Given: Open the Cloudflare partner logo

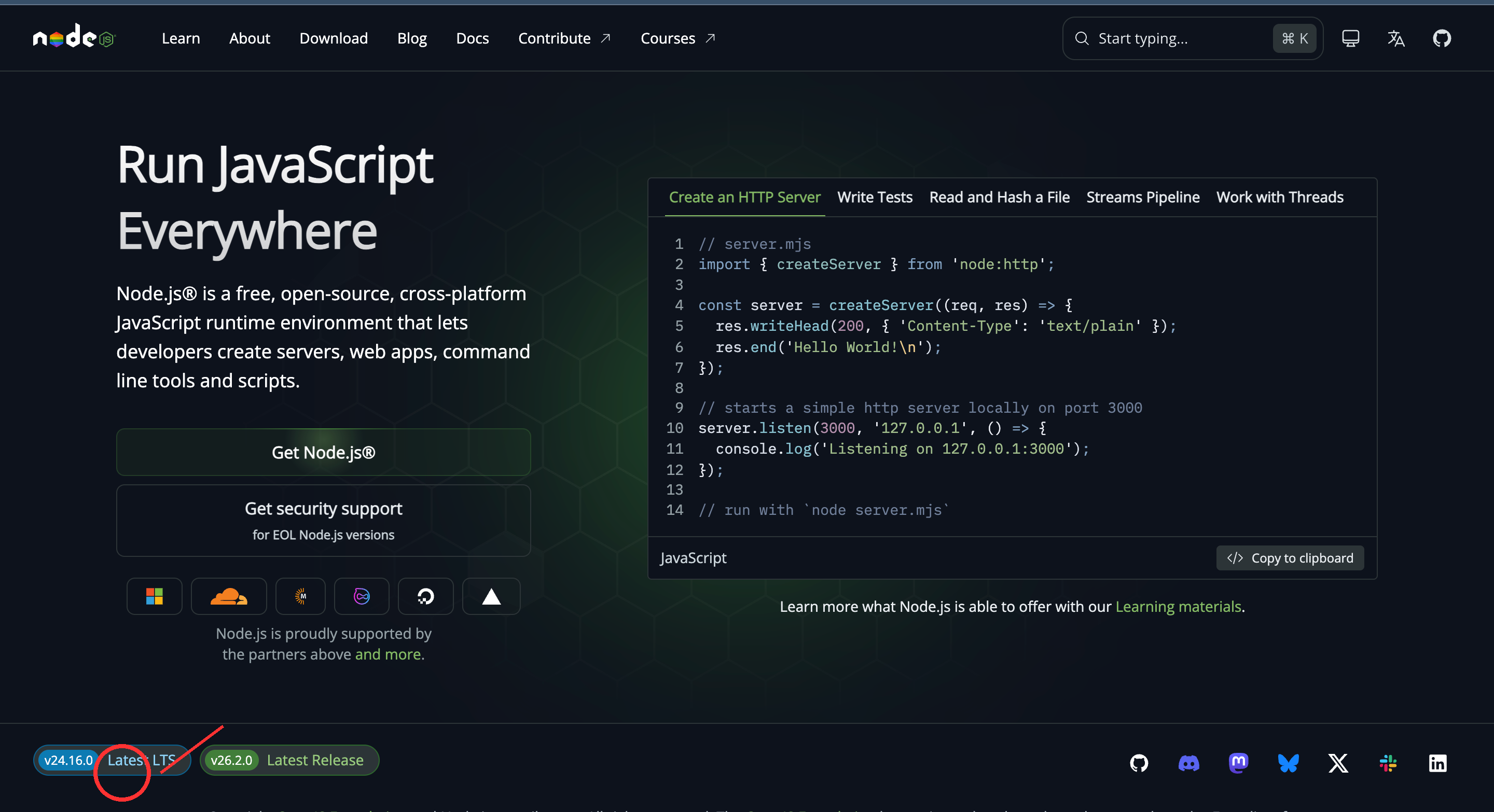Looking at the screenshot, I should tap(228, 596).
